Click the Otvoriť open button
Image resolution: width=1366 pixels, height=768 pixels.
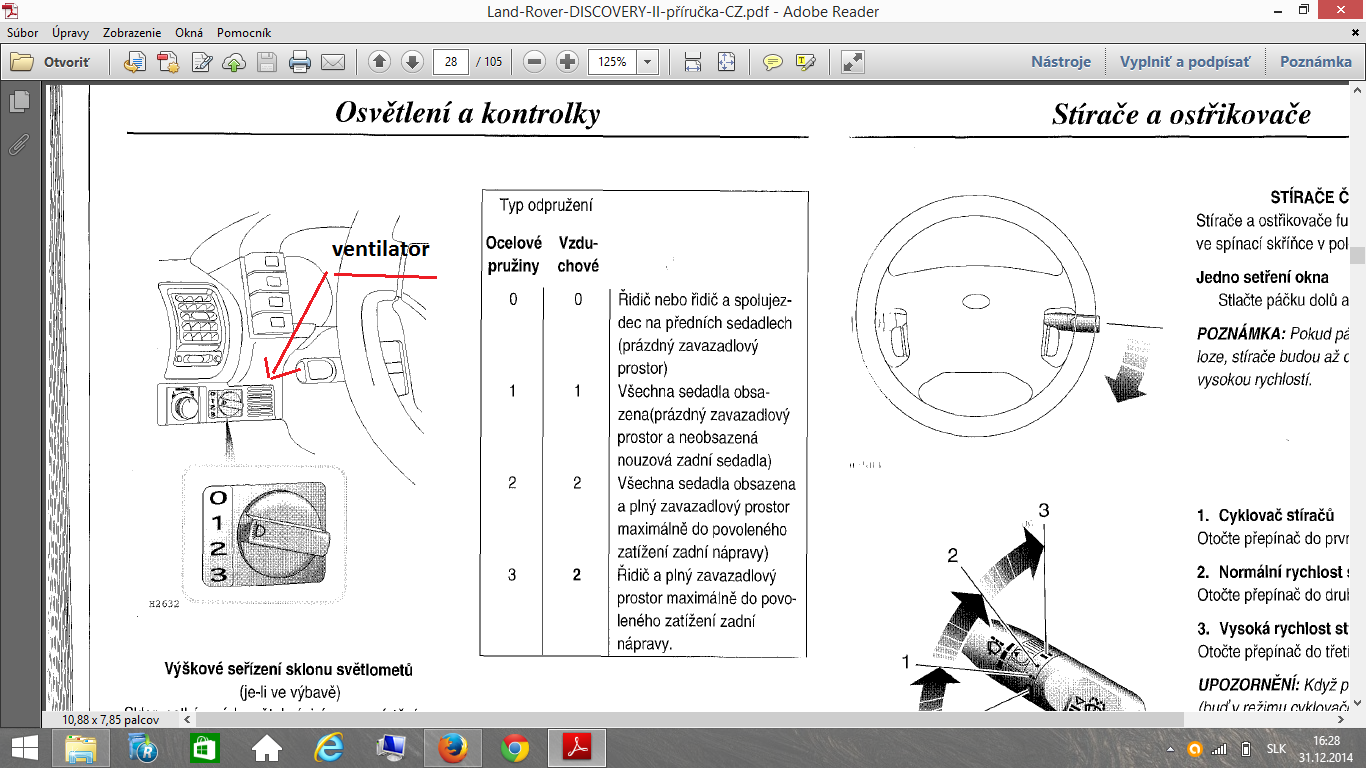tap(52, 62)
